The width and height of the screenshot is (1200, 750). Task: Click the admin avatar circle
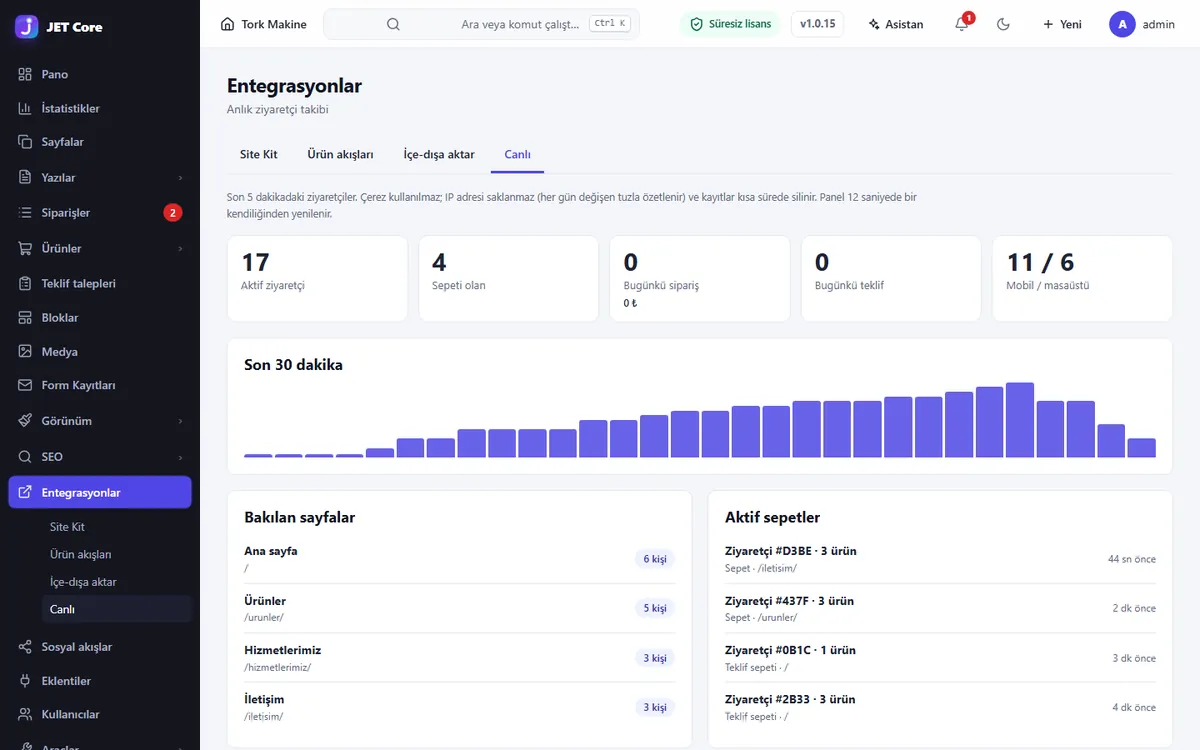point(1122,24)
